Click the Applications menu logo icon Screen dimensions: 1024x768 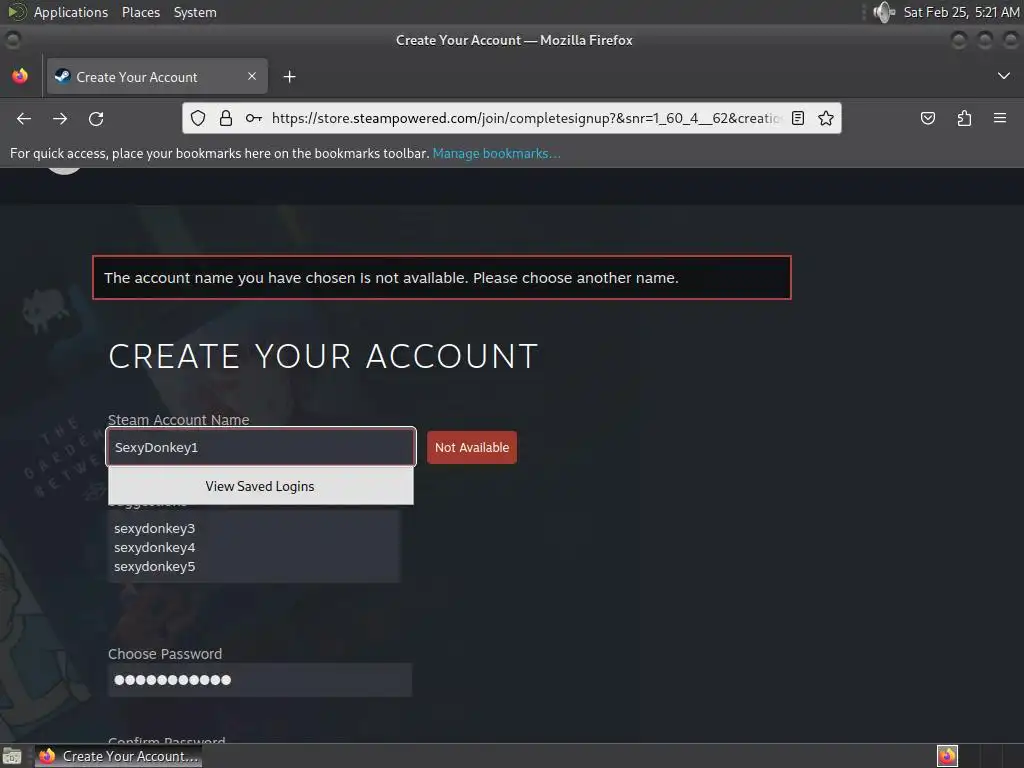point(16,12)
